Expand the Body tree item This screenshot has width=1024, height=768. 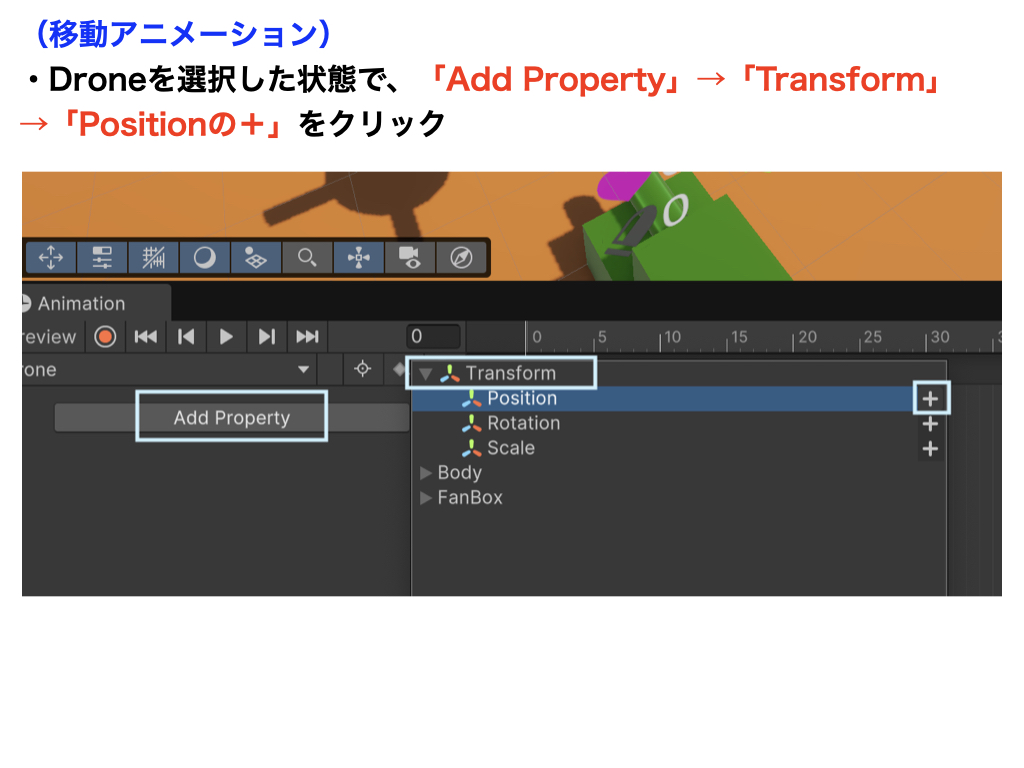click(x=427, y=473)
